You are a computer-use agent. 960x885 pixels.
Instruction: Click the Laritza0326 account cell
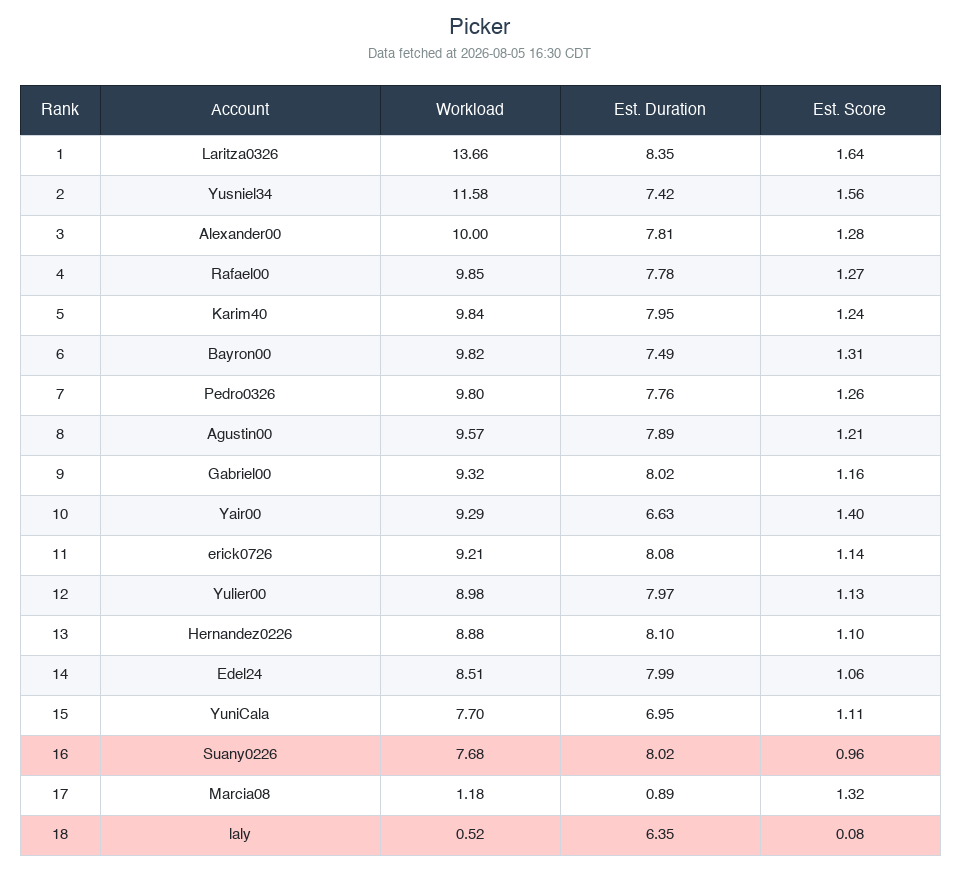point(240,154)
